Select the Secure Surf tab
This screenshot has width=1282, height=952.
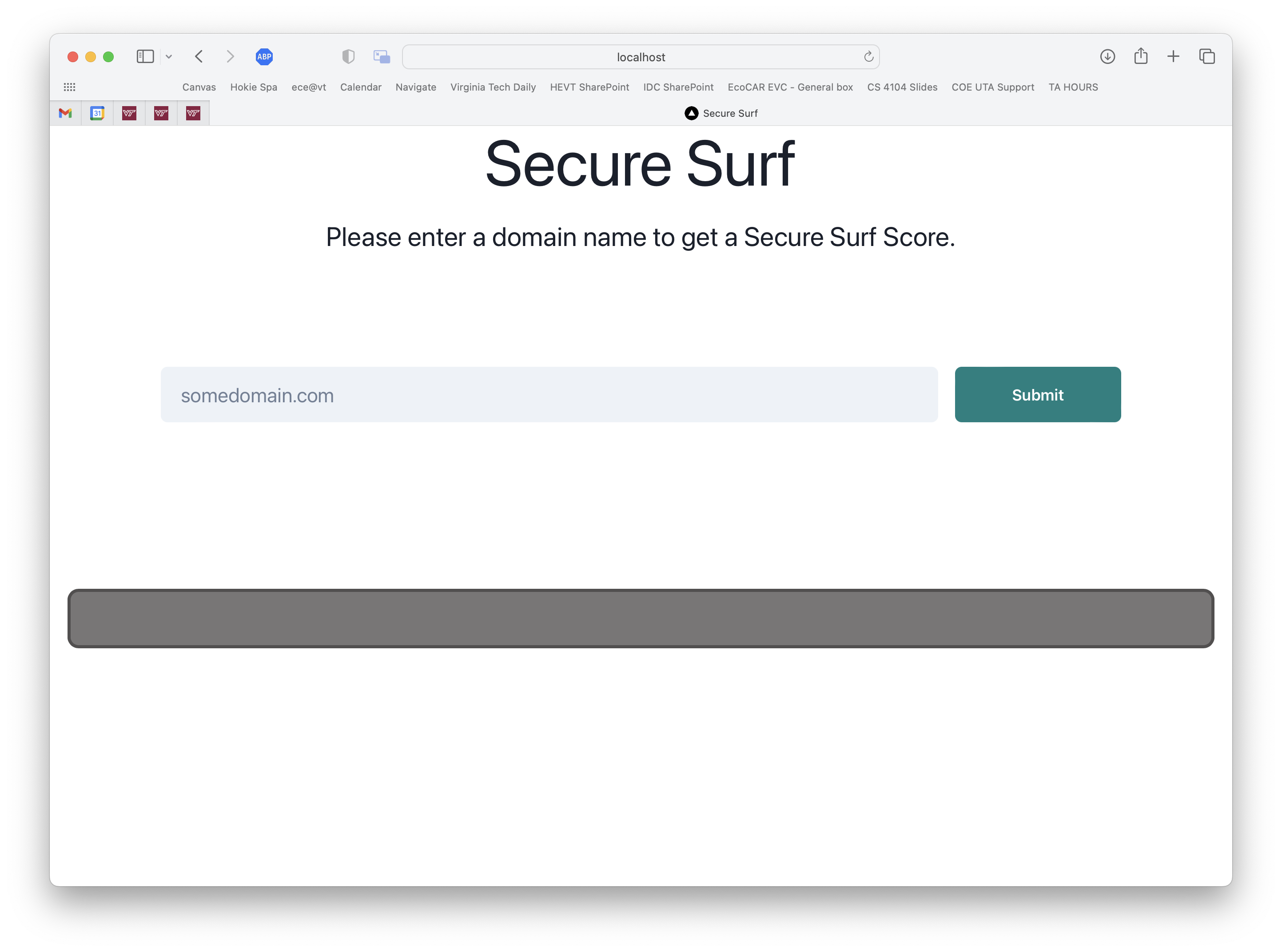point(721,114)
